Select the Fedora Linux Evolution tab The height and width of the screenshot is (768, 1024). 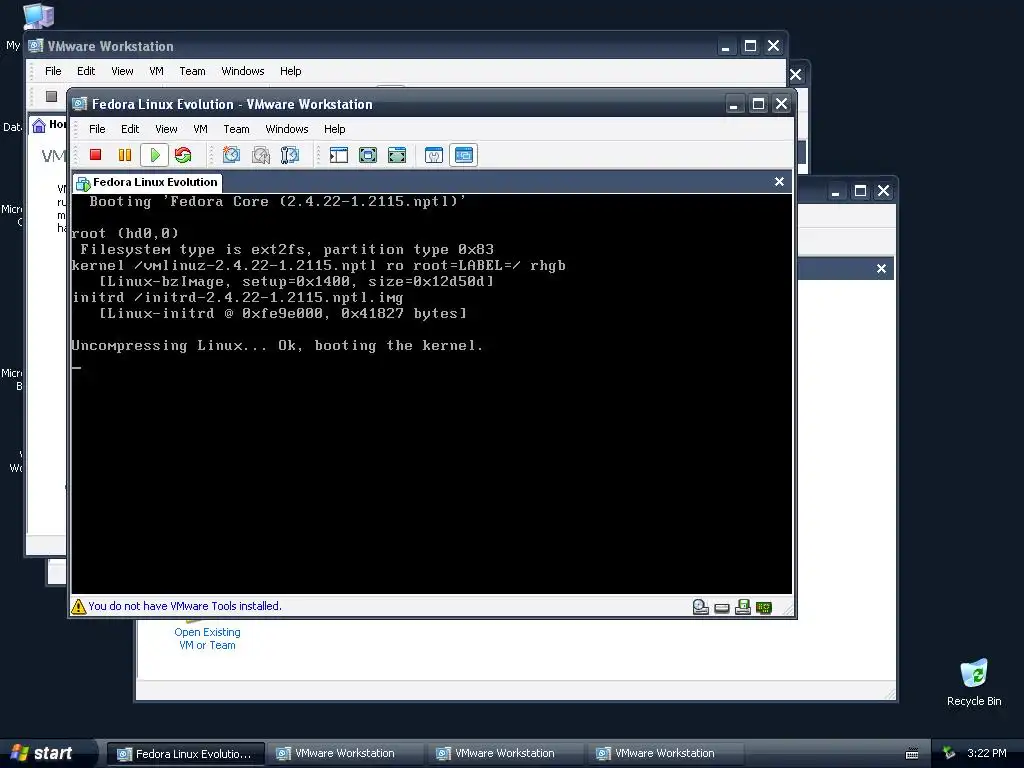(x=148, y=182)
